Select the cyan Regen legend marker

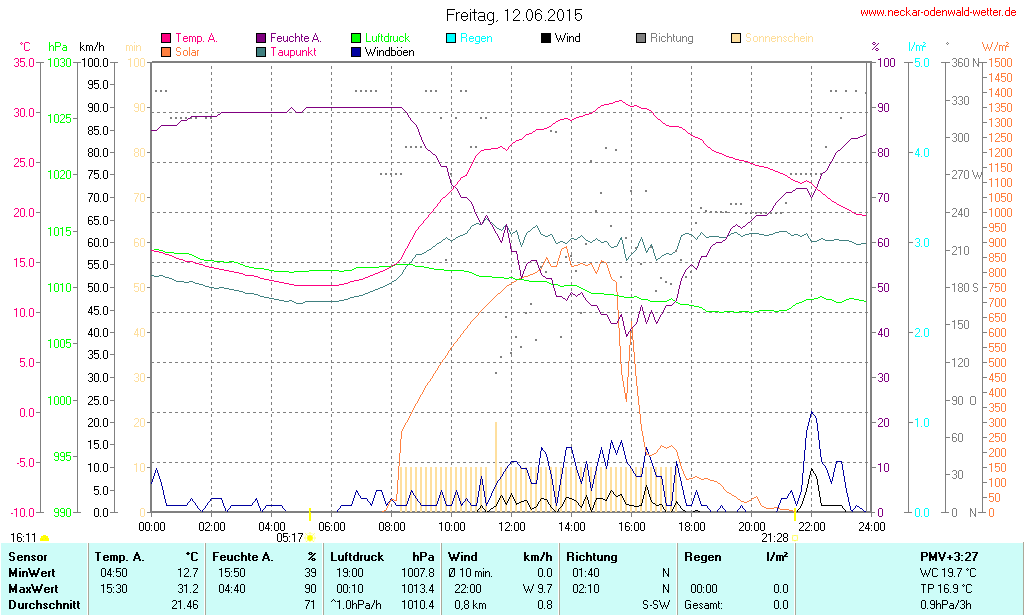[451, 39]
